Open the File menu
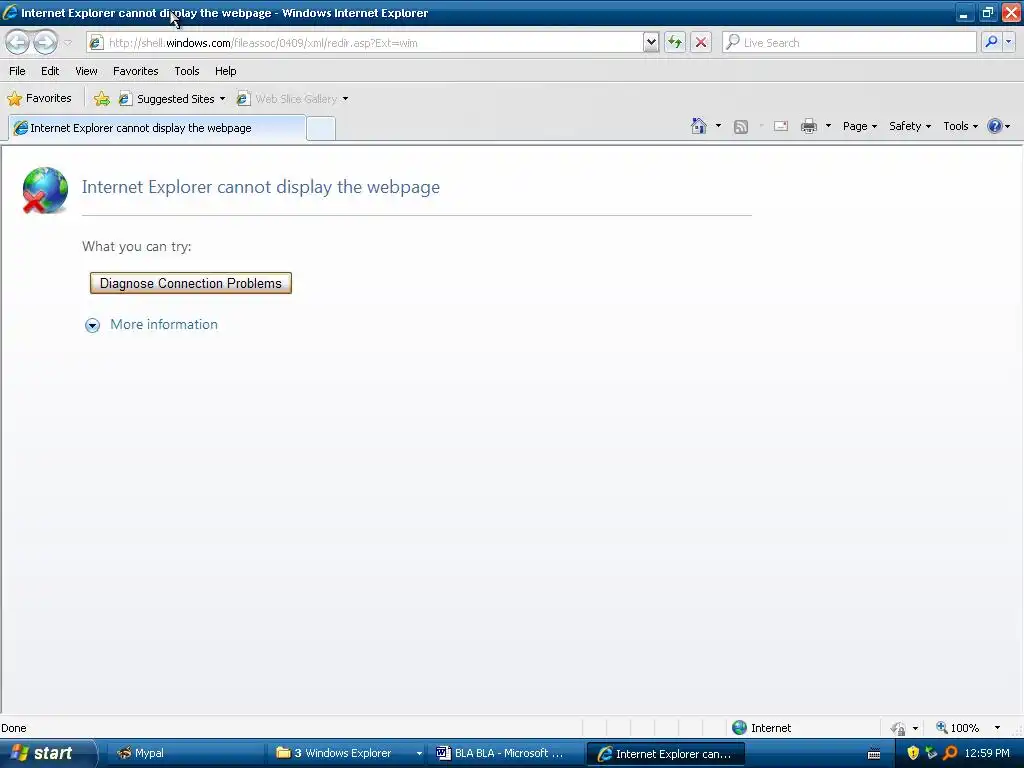 pyautogui.click(x=17, y=71)
